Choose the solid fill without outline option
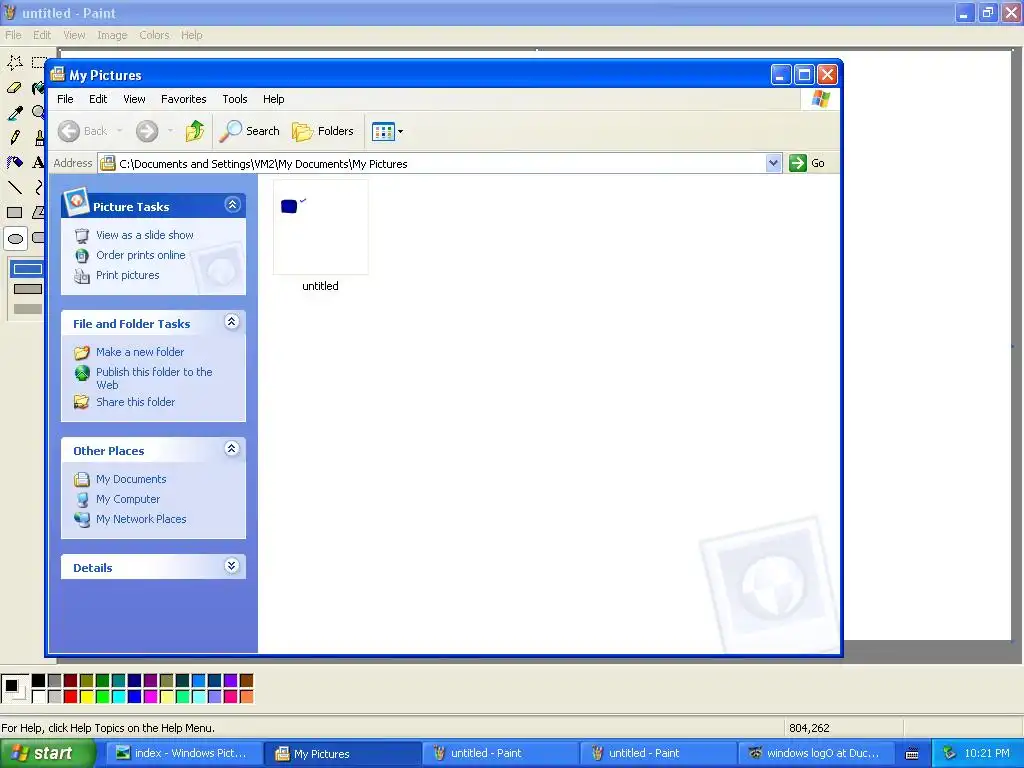Viewport: 1024px width, 768px height. [27, 309]
